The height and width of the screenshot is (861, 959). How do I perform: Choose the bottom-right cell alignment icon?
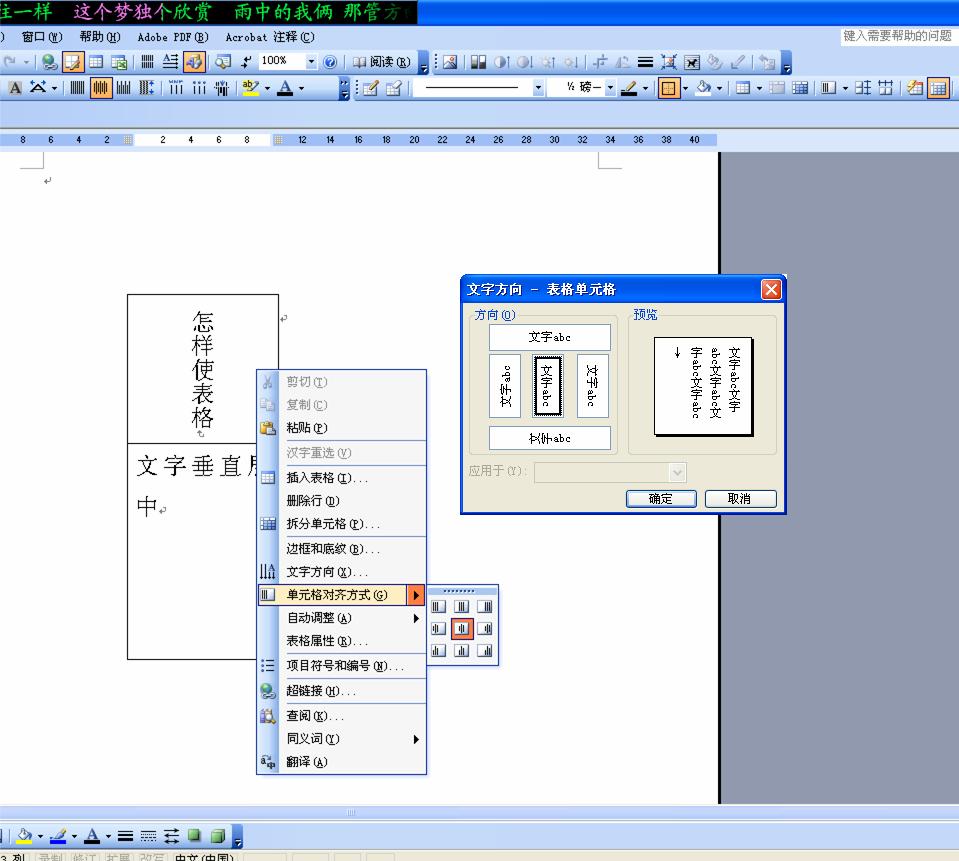485,652
